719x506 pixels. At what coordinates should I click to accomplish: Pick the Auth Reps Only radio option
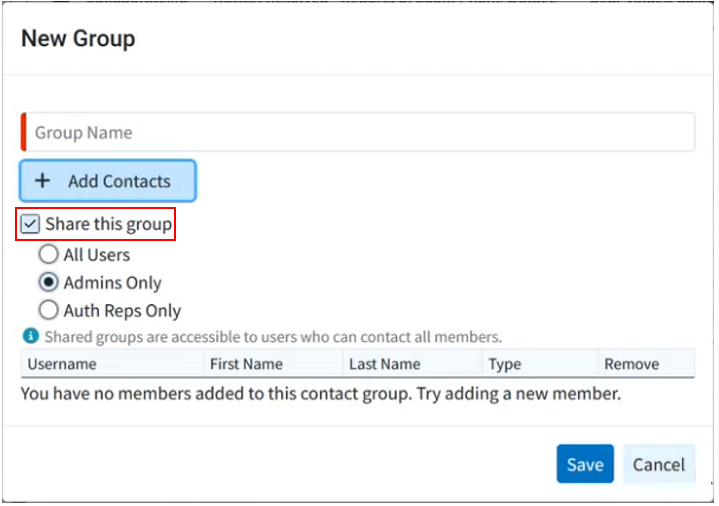48,310
